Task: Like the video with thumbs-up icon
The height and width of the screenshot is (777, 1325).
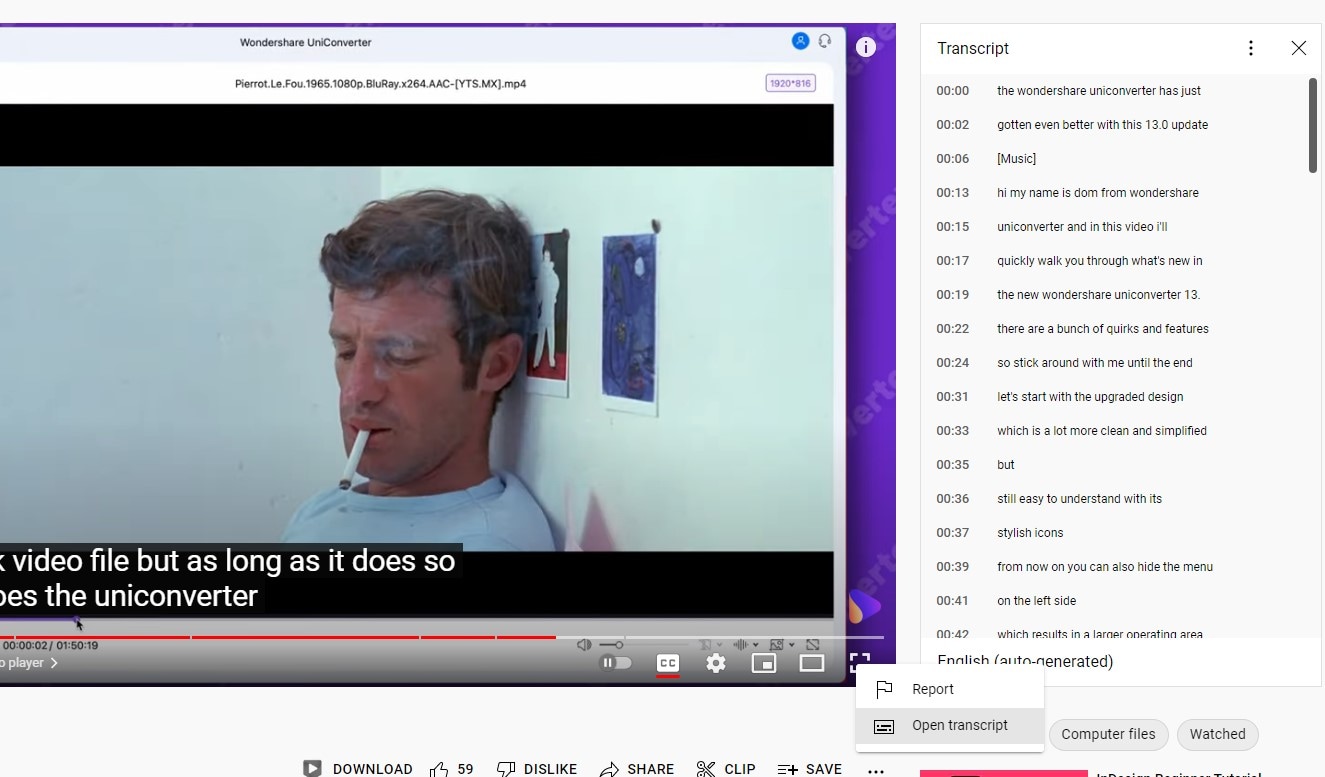Action: coord(439,769)
